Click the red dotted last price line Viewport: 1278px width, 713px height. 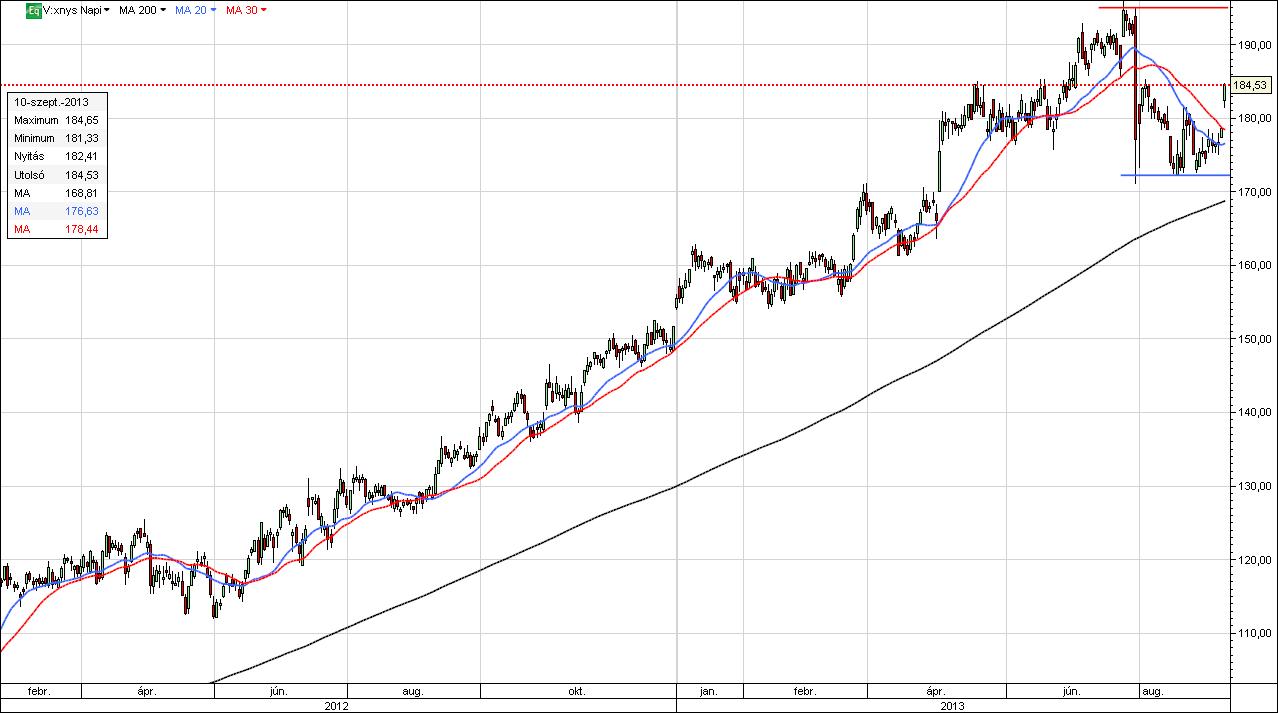pos(614,85)
